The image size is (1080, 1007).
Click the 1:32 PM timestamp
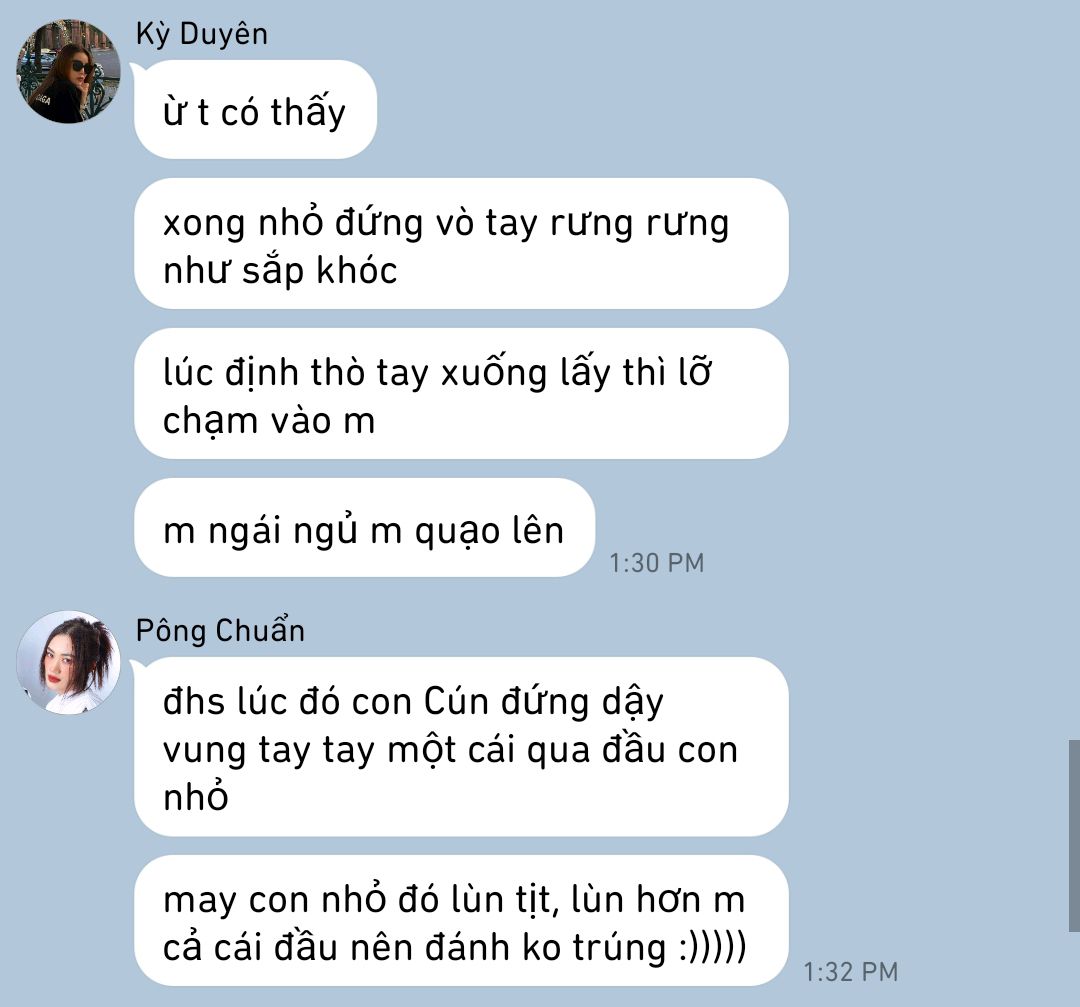click(x=851, y=972)
